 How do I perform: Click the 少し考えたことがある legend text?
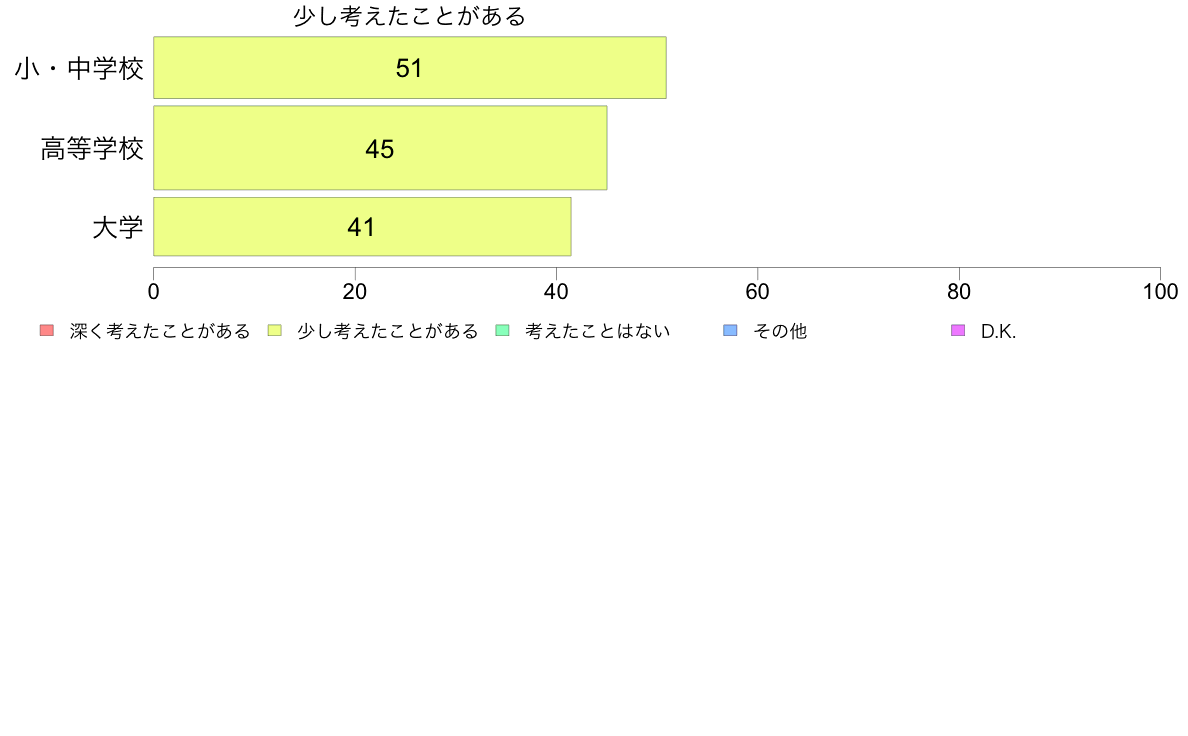pos(388,331)
